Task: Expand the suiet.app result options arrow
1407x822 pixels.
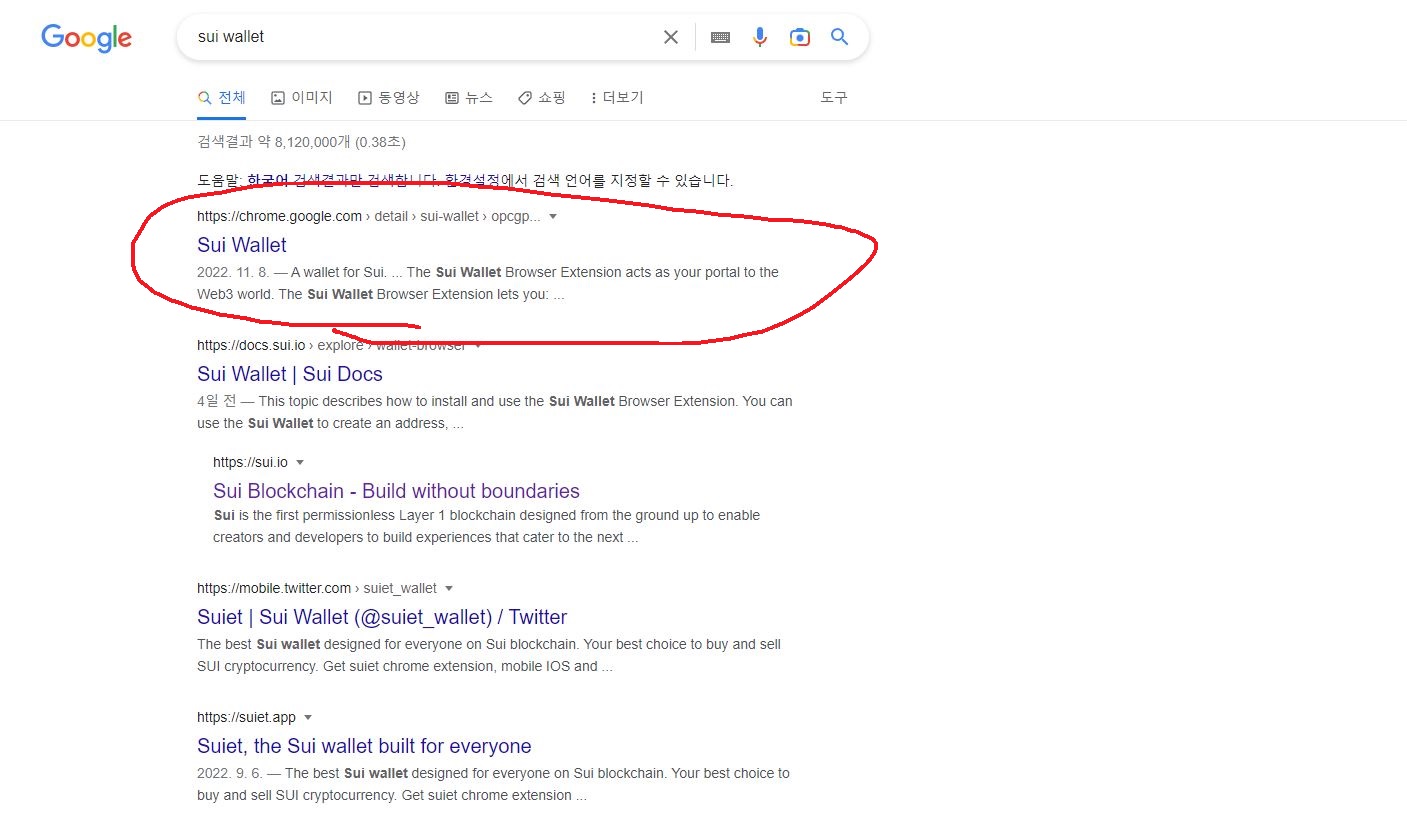Action: coord(308,718)
